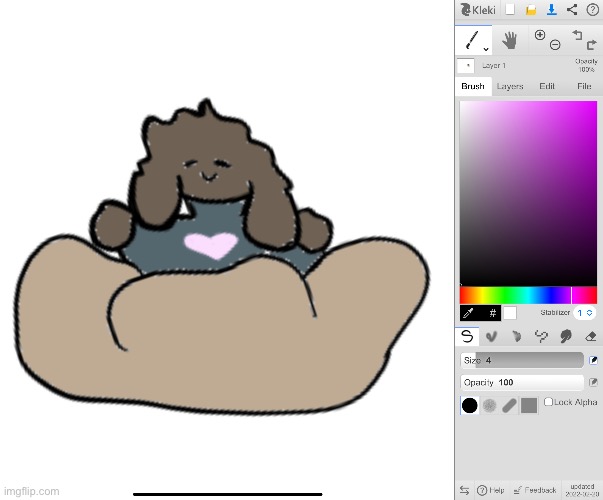This screenshot has height=500, width=603.
Task: Select the smudge brush type
Action: (x=566, y=337)
